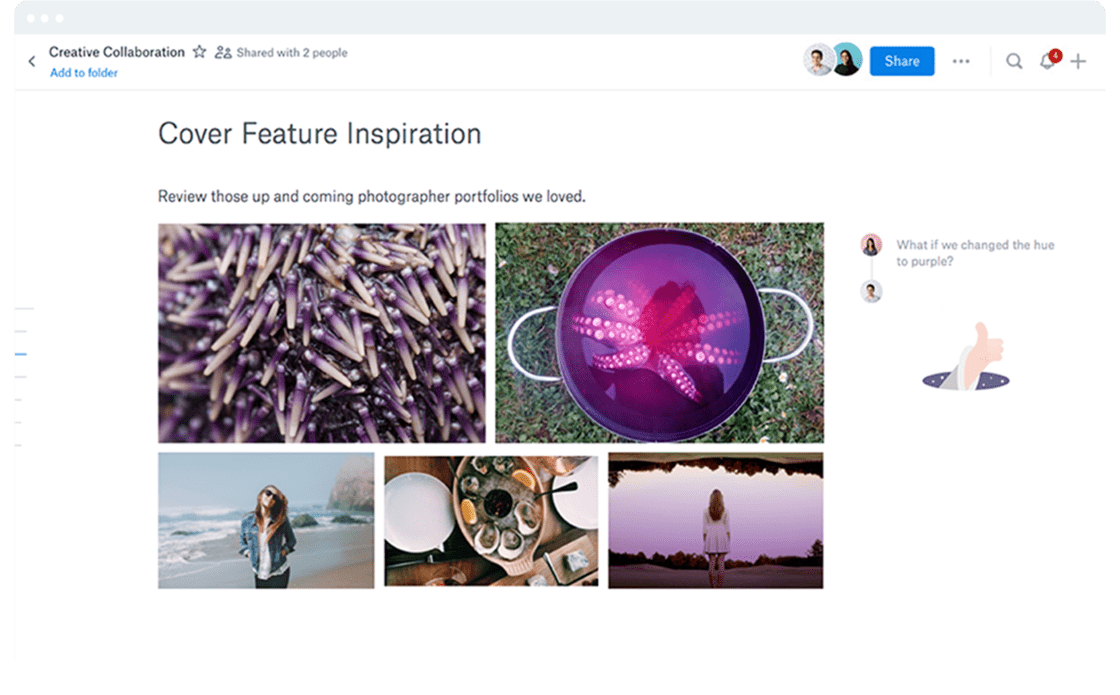Click the Cover Feature Inspiration heading

tap(319, 134)
